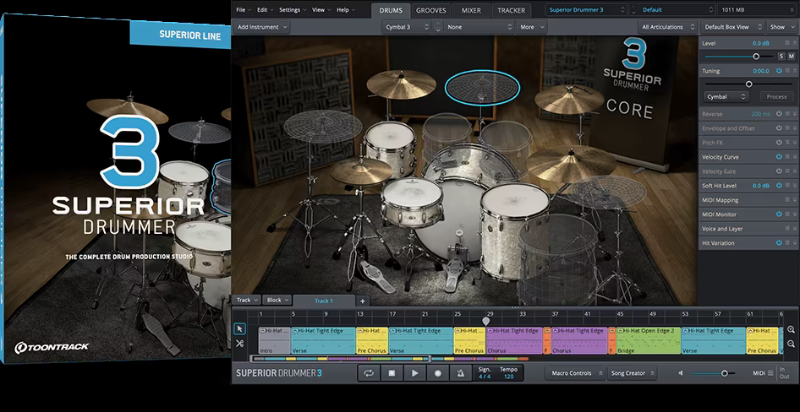Open the Voice and Layer menu icon
The height and width of the screenshot is (412, 800).
pyautogui.click(x=787, y=228)
